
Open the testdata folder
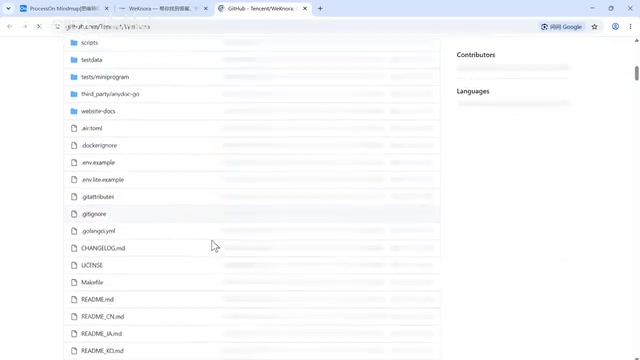click(x=91, y=60)
